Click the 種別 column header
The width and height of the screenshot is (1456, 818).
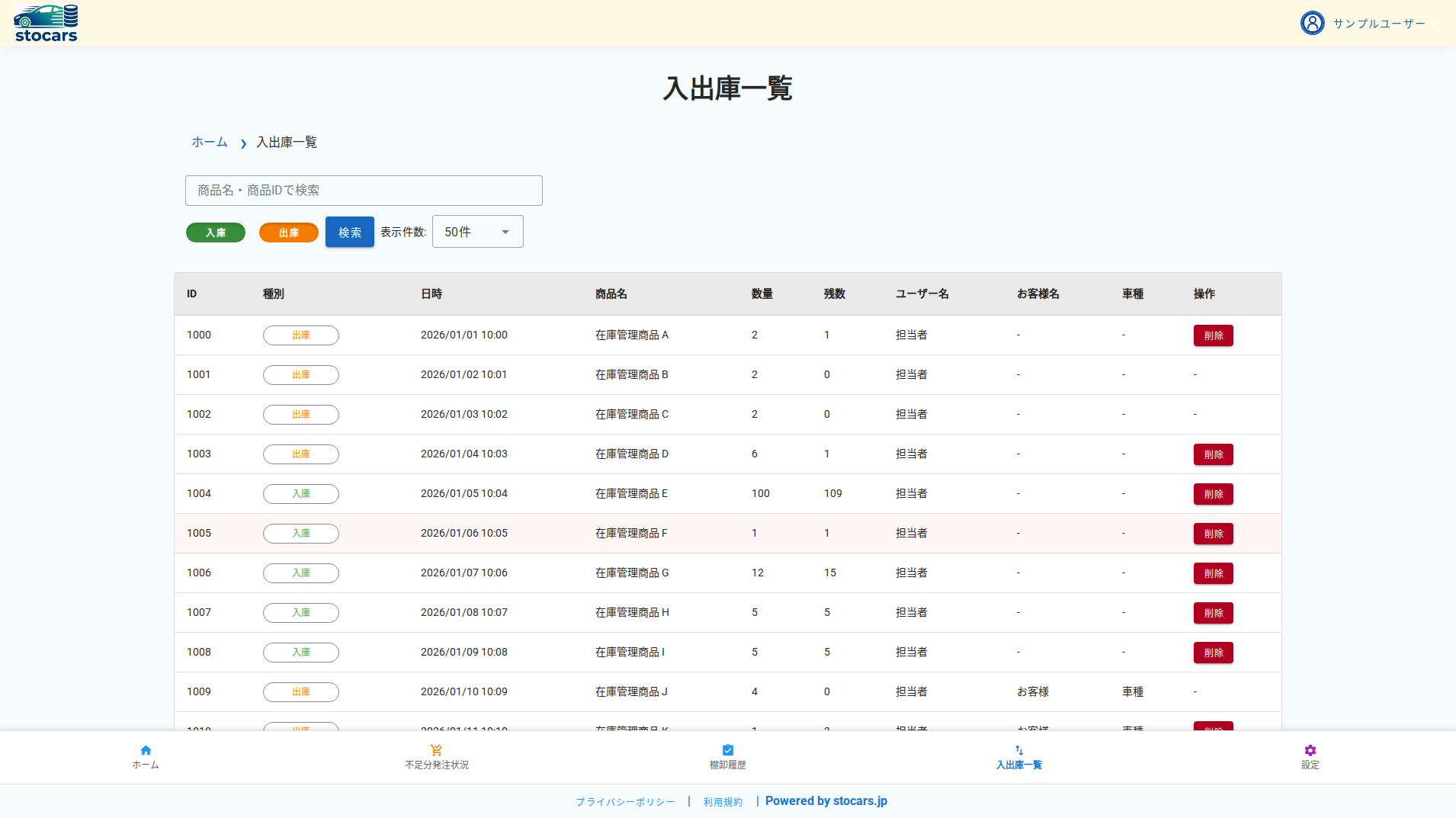[x=274, y=294]
